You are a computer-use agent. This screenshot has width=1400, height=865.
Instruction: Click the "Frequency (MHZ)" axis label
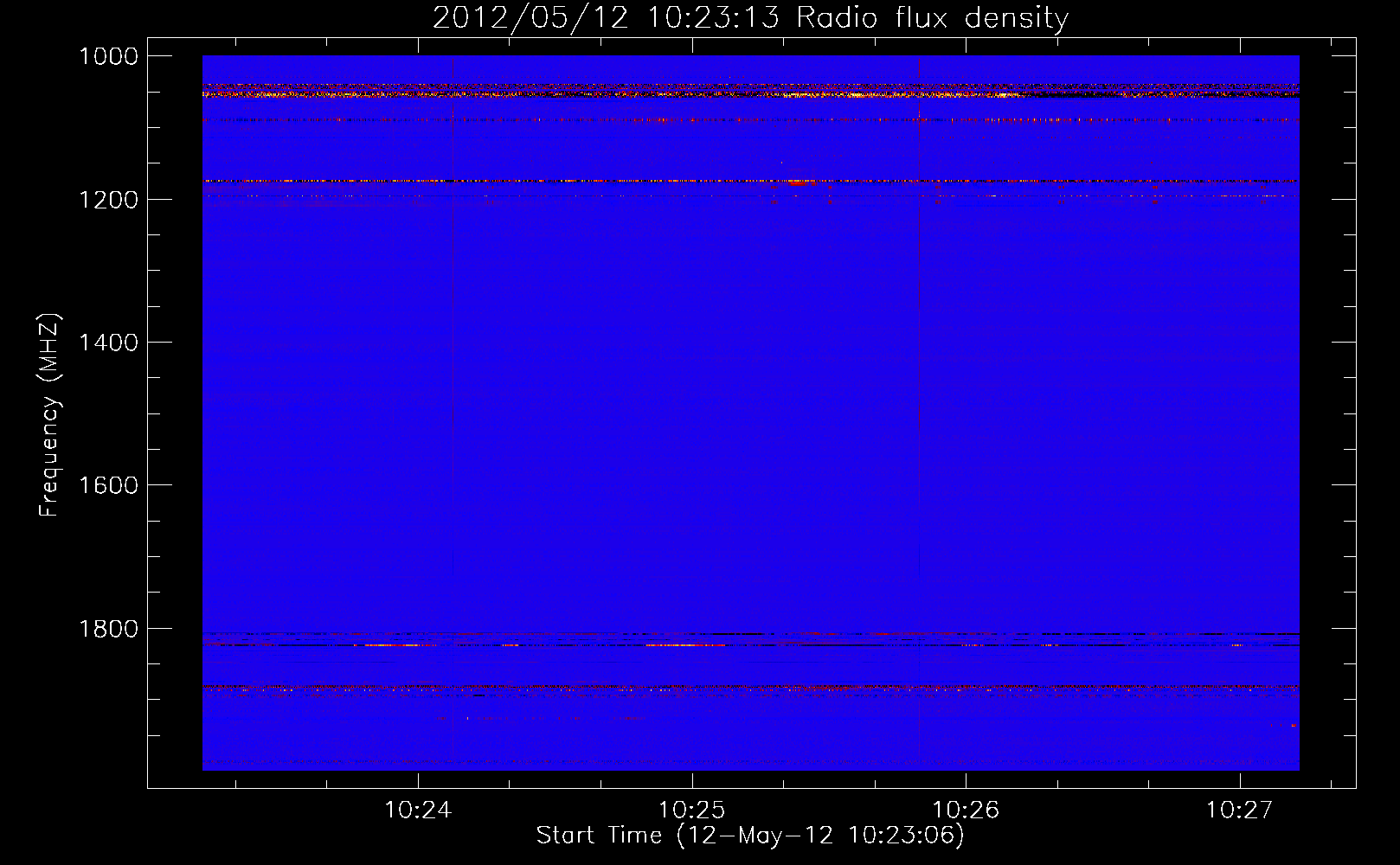(x=49, y=415)
